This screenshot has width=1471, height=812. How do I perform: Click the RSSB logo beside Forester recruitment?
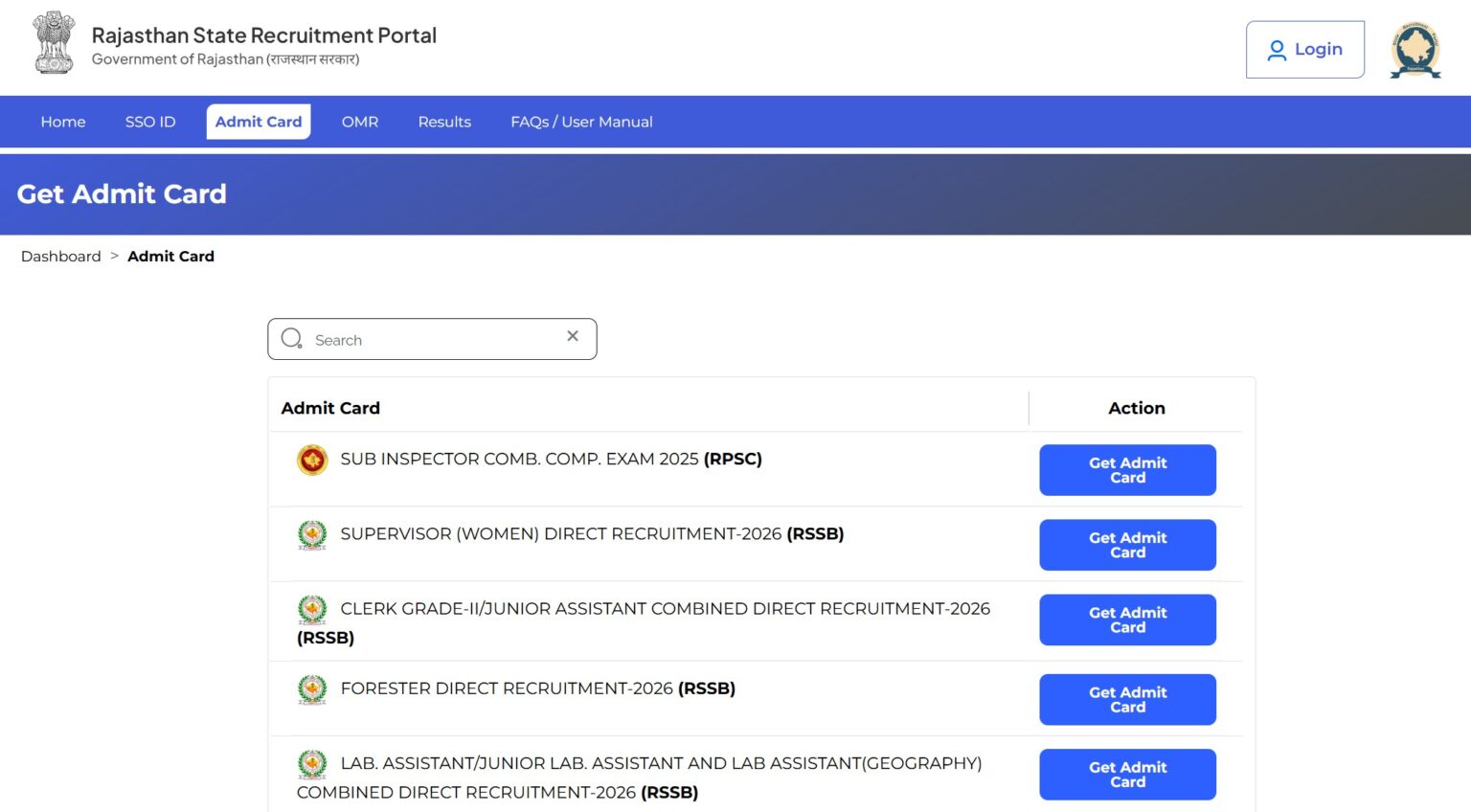pos(312,689)
